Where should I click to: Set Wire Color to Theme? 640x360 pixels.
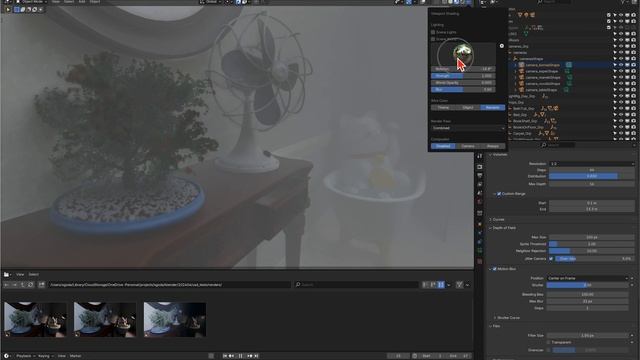pos(443,107)
